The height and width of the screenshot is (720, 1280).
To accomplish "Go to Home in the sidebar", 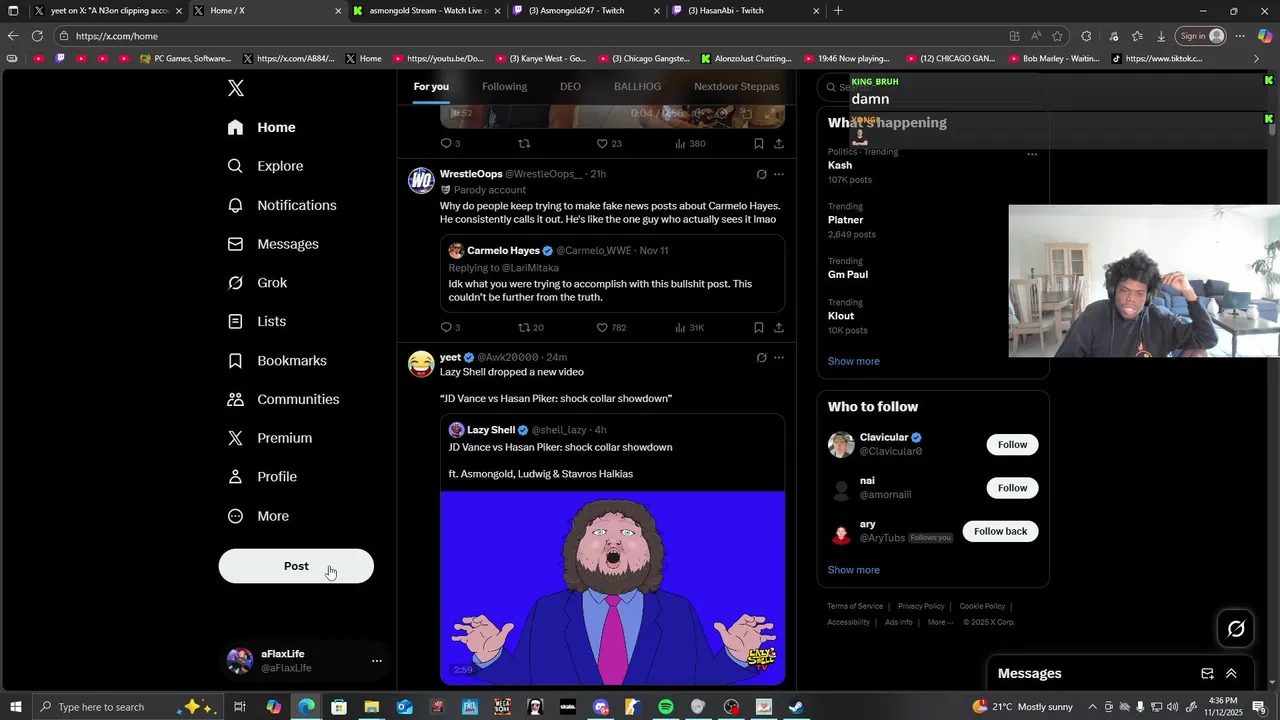I will tap(262, 127).
